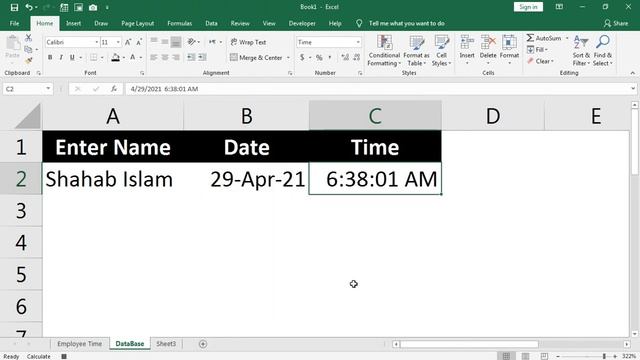Delete cells using the Delete icon
This screenshot has height=360, width=640.
point(488,48)
